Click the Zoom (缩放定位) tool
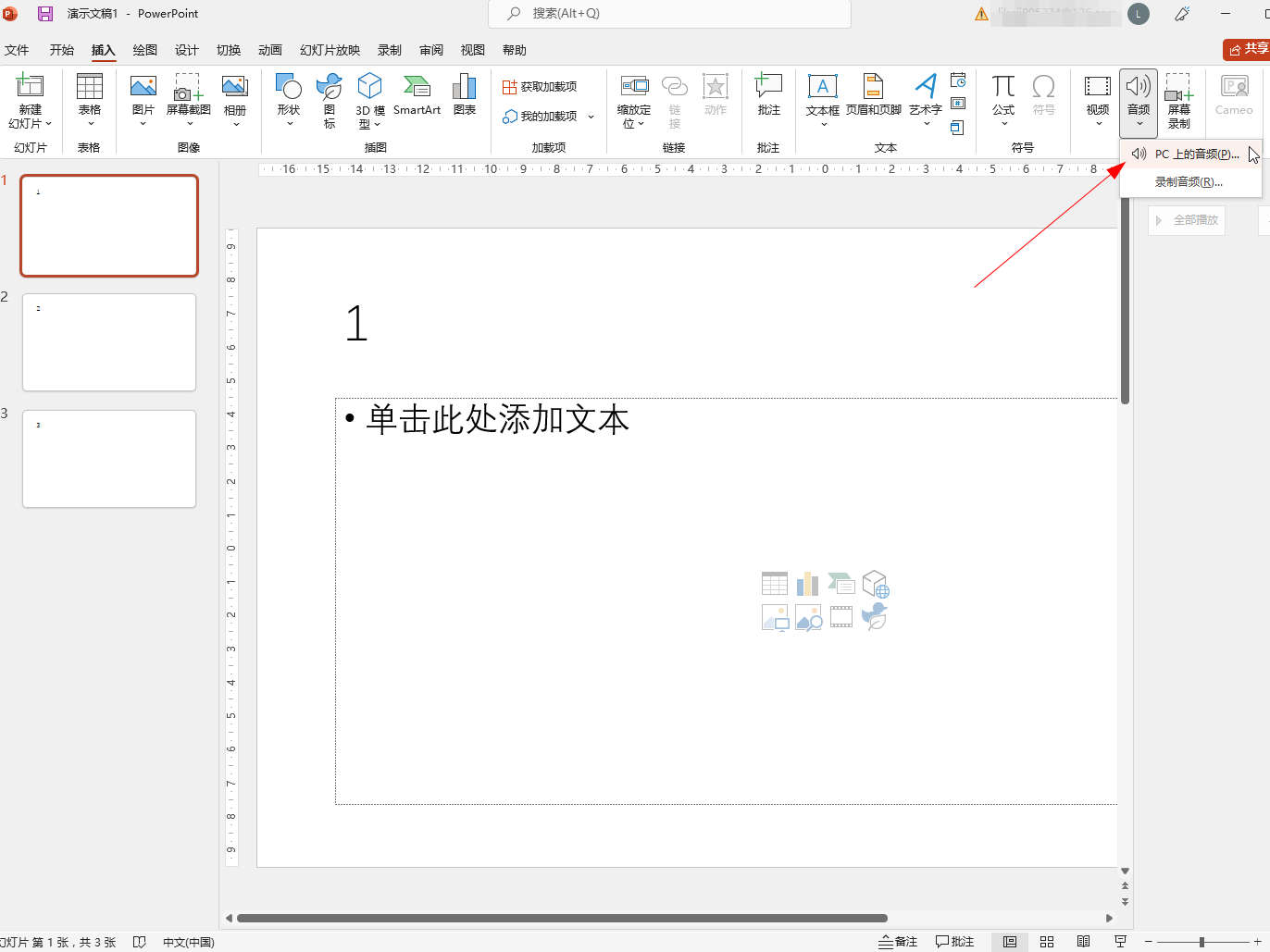1270x952 pixels. click(634, 101)
